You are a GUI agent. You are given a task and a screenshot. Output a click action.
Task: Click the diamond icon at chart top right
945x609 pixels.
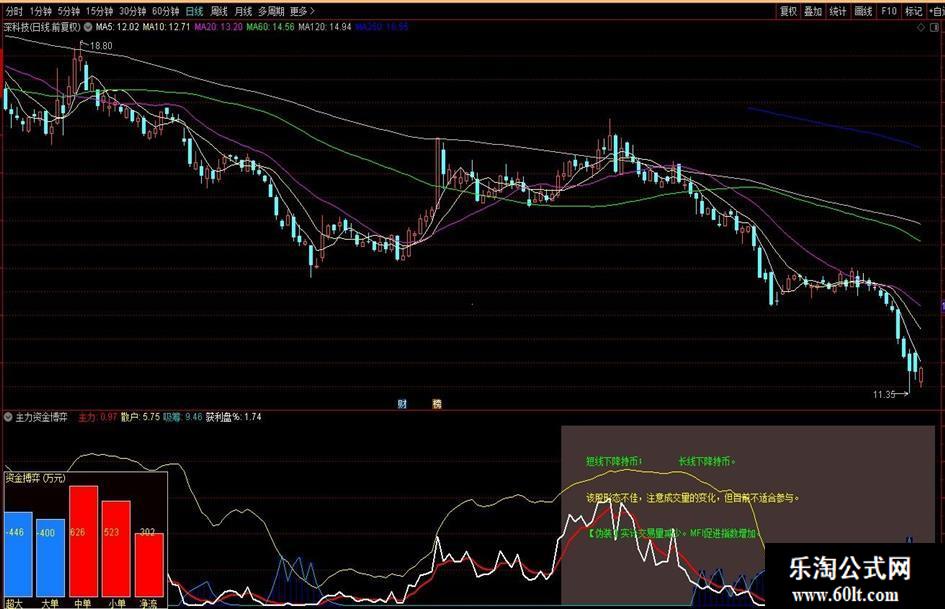[920, 28]
